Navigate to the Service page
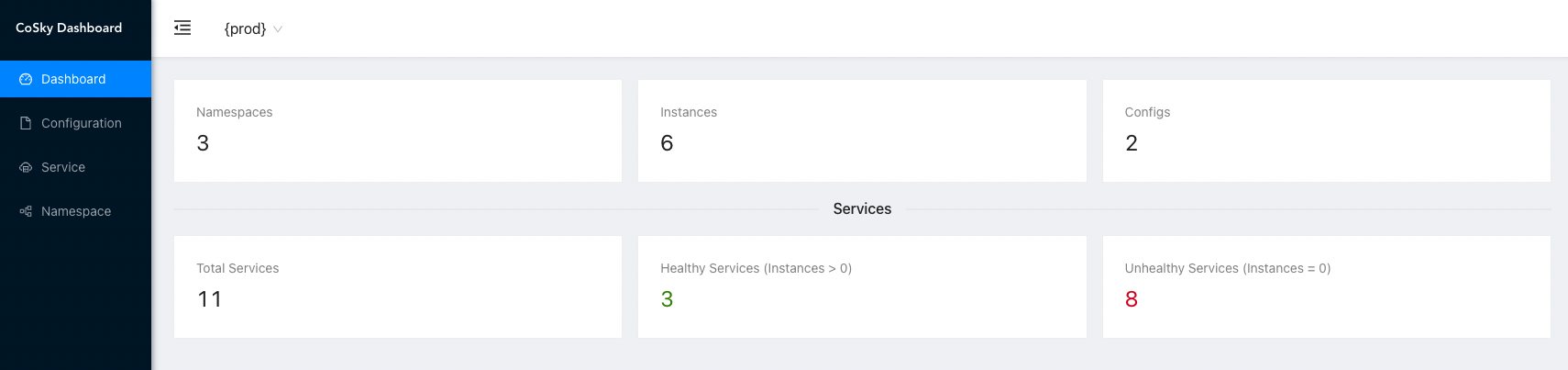1568x370 pixels. [75, 167]
